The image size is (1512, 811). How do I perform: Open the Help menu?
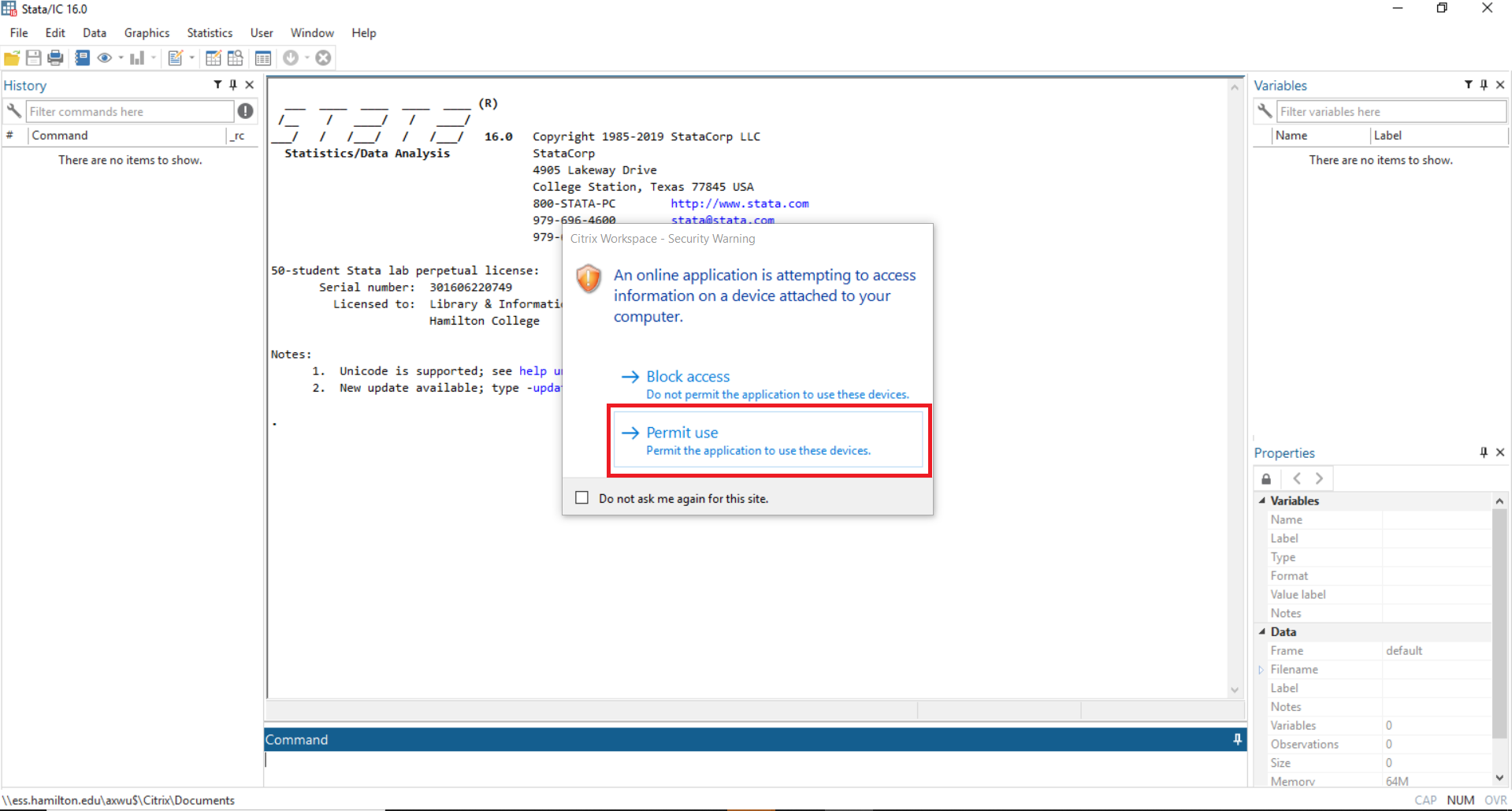point(364,33)
